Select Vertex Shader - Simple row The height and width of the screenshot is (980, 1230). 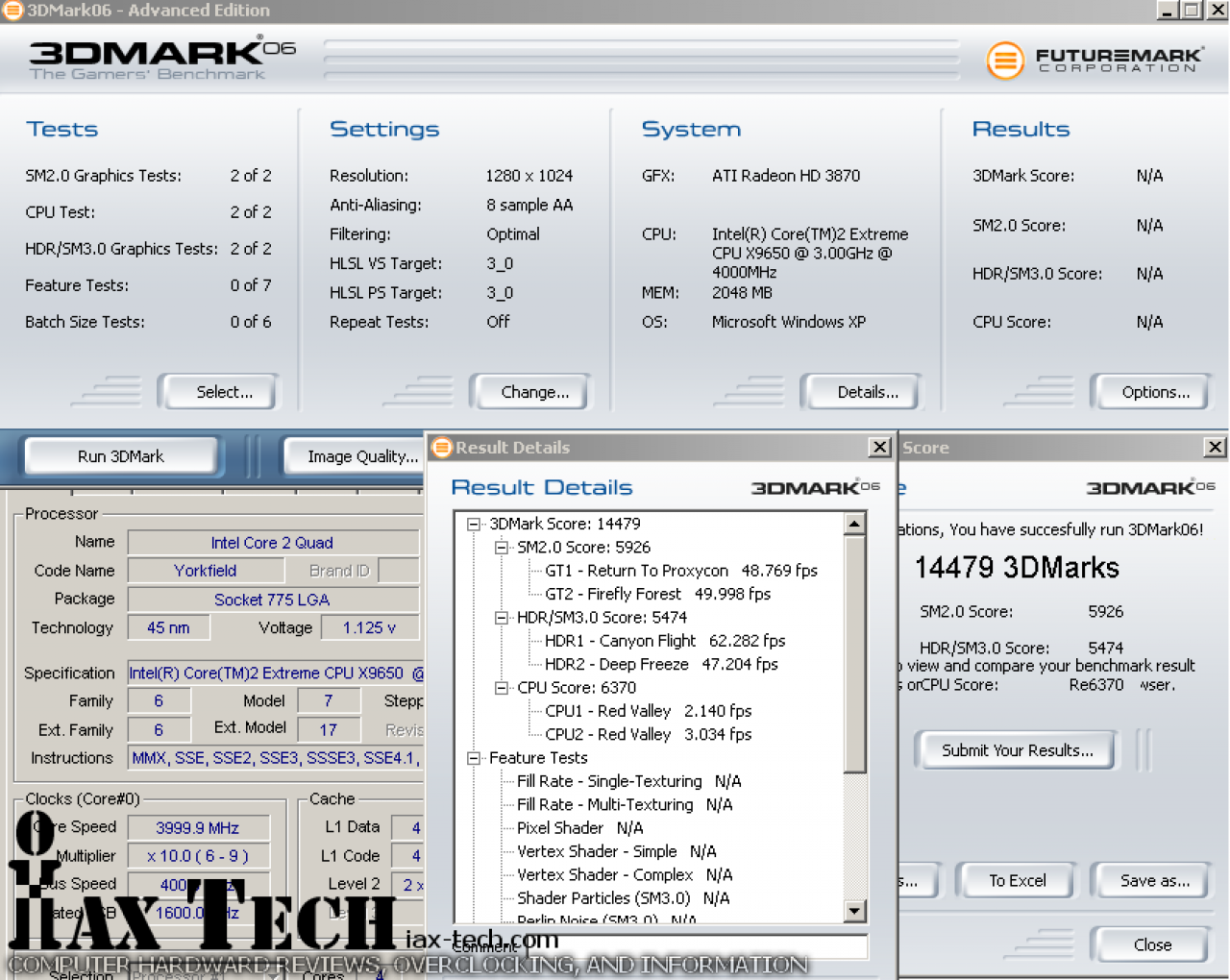[x=616, y=851]
